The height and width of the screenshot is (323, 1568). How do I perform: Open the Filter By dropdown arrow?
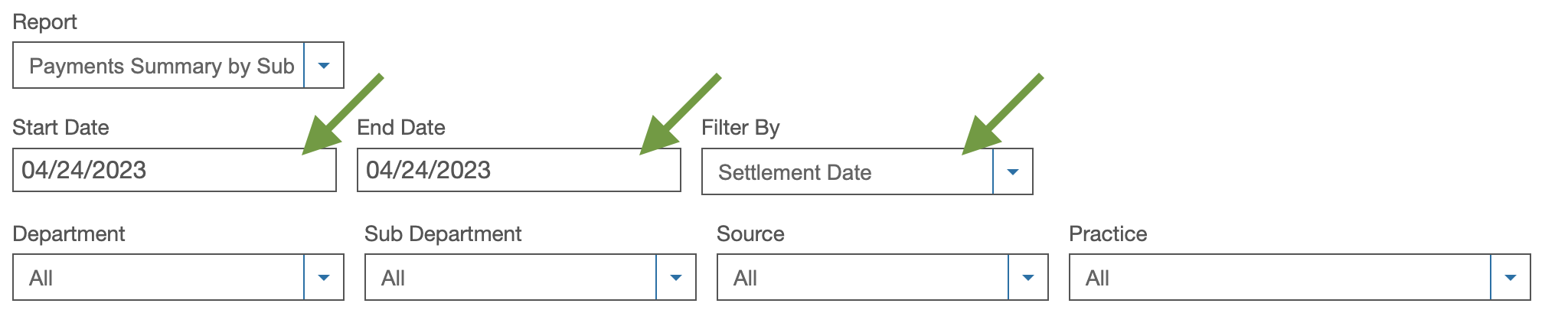point(1013,172)
